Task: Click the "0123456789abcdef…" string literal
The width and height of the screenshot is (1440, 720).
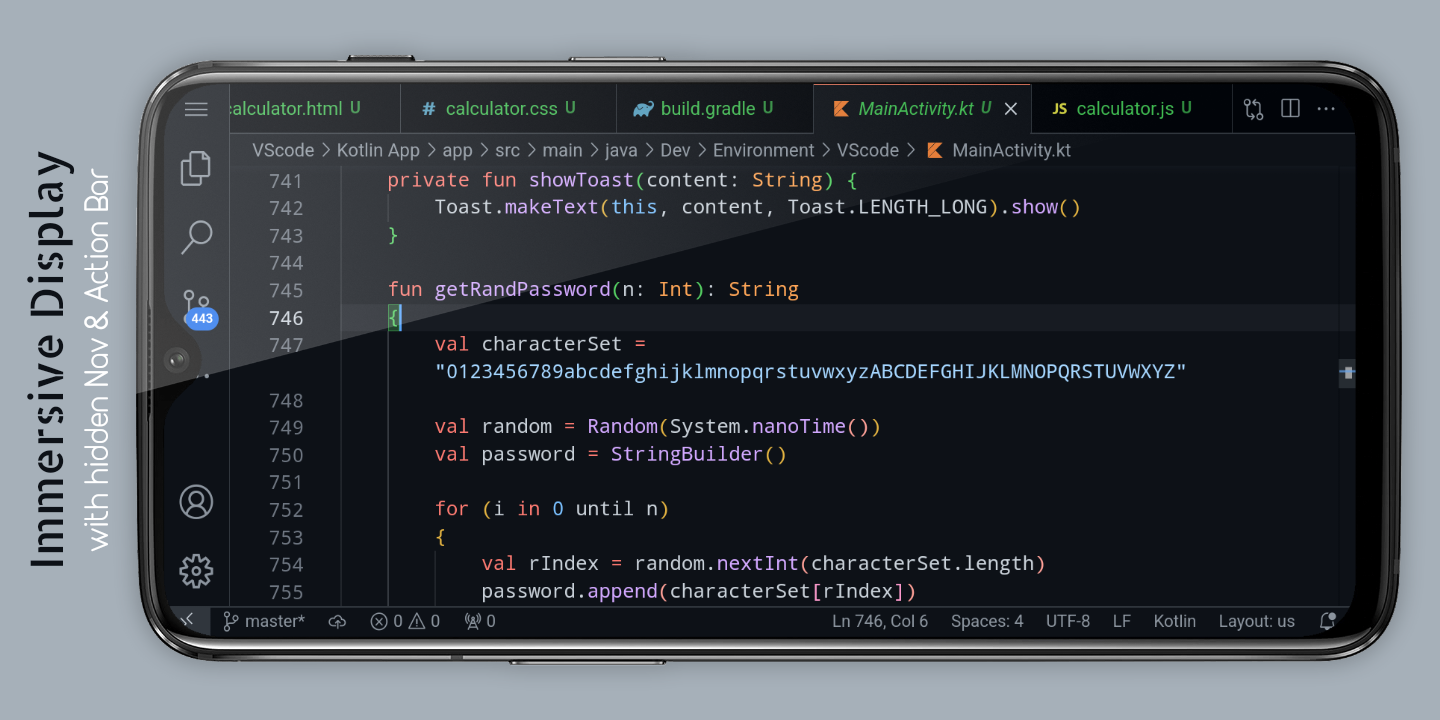Action: tap(811, 372)
